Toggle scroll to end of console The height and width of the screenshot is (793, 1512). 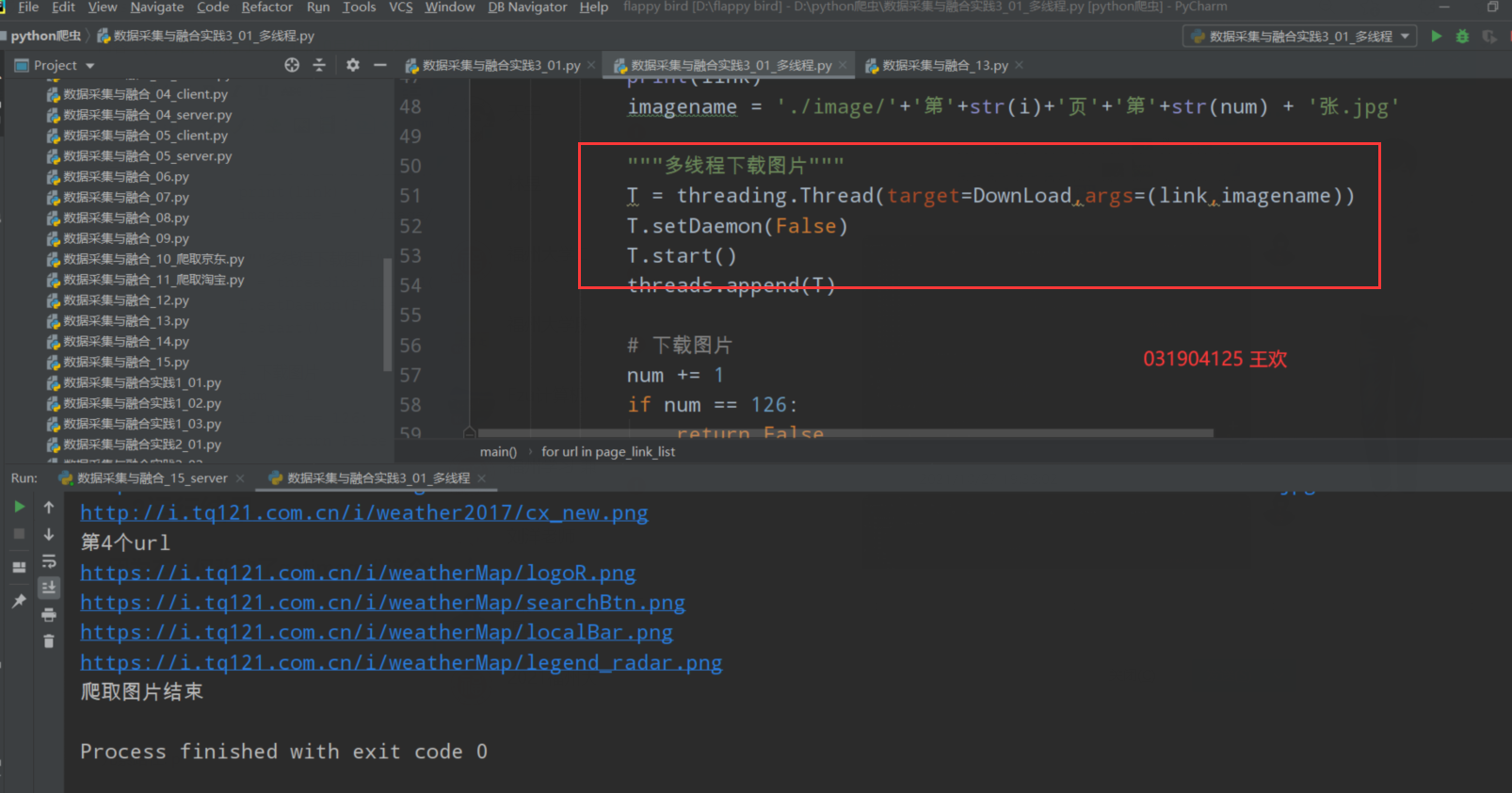click(x=49, y=588)
